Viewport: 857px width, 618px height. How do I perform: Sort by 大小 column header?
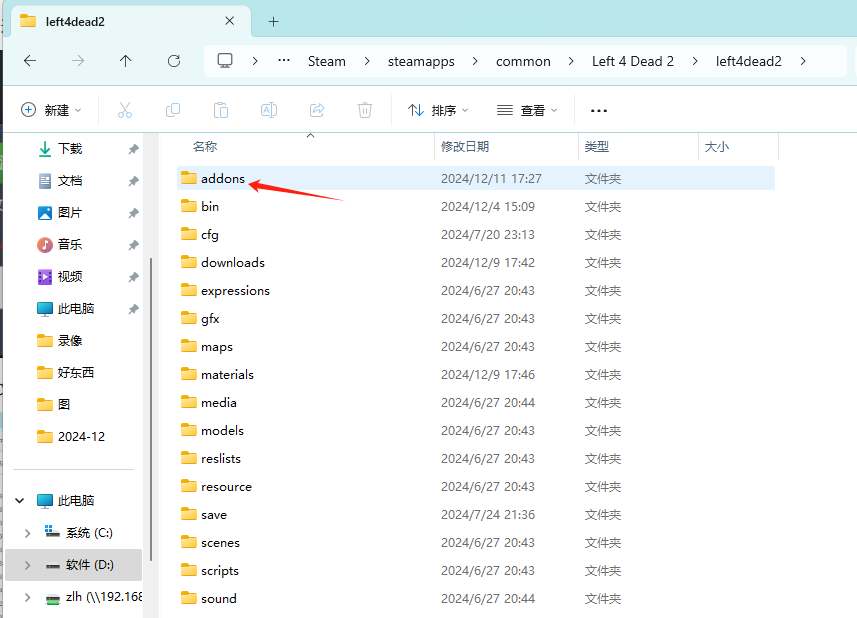pyautogui.click(x=717, y=146)
